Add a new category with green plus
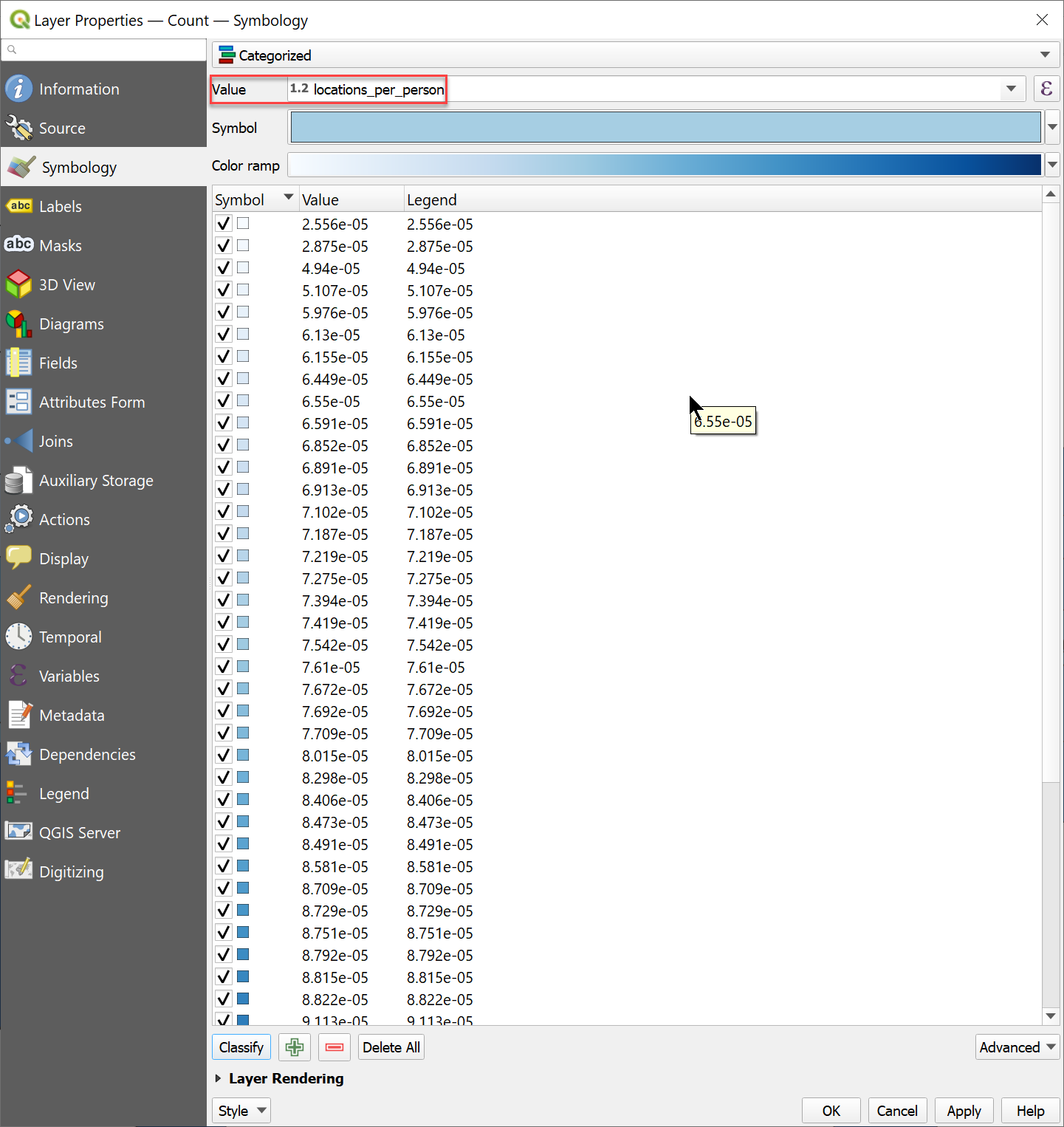1064x1127 pixels. click(295, 1047)
